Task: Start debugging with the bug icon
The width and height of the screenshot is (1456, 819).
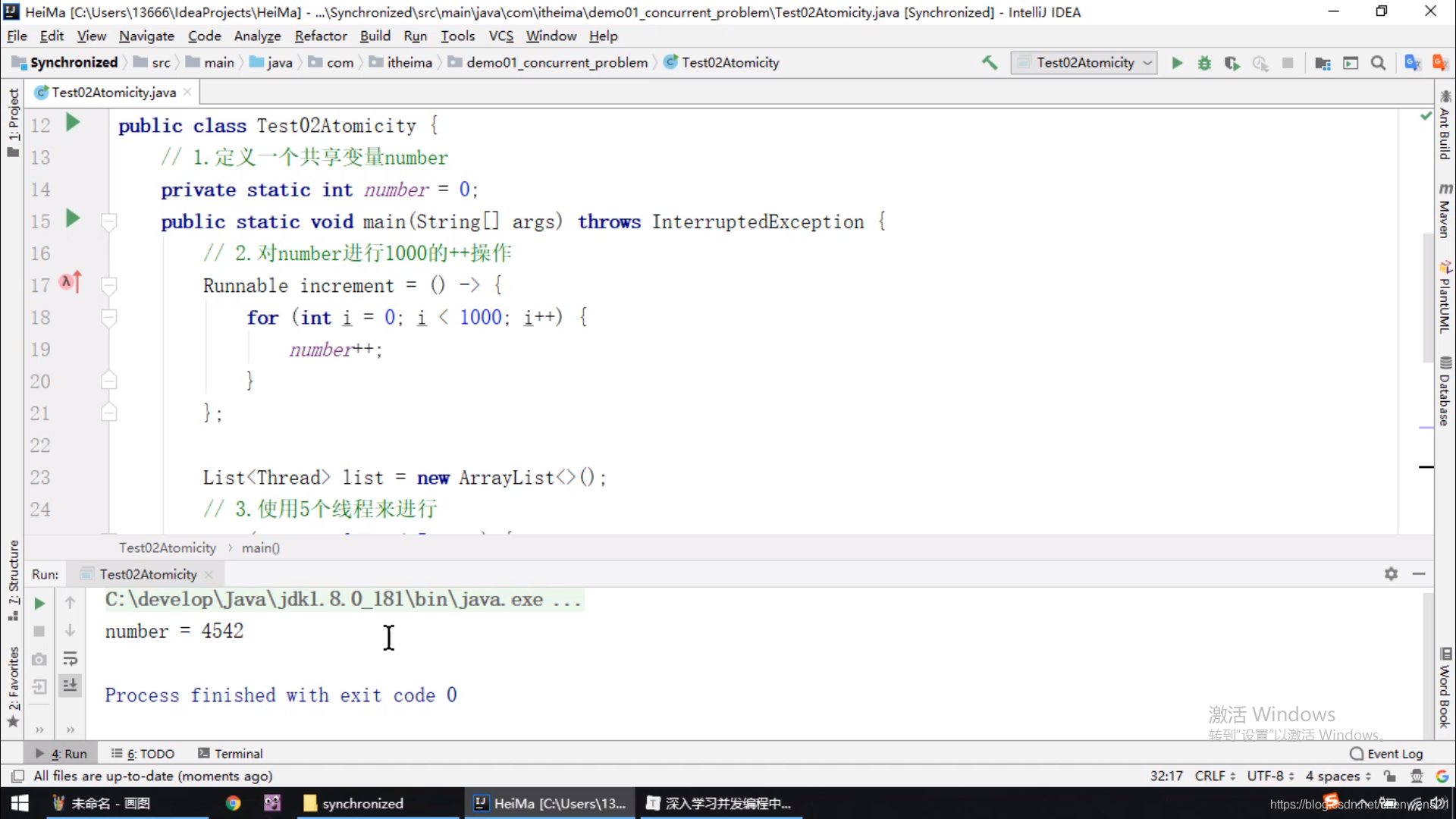Action: click(1204, 63)
